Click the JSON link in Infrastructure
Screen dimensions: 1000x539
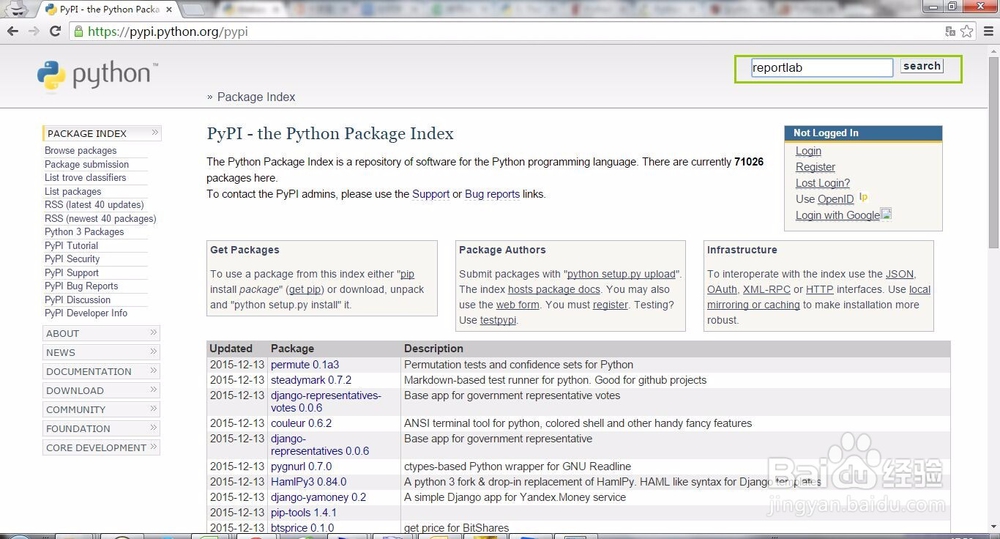coord(900,274)
